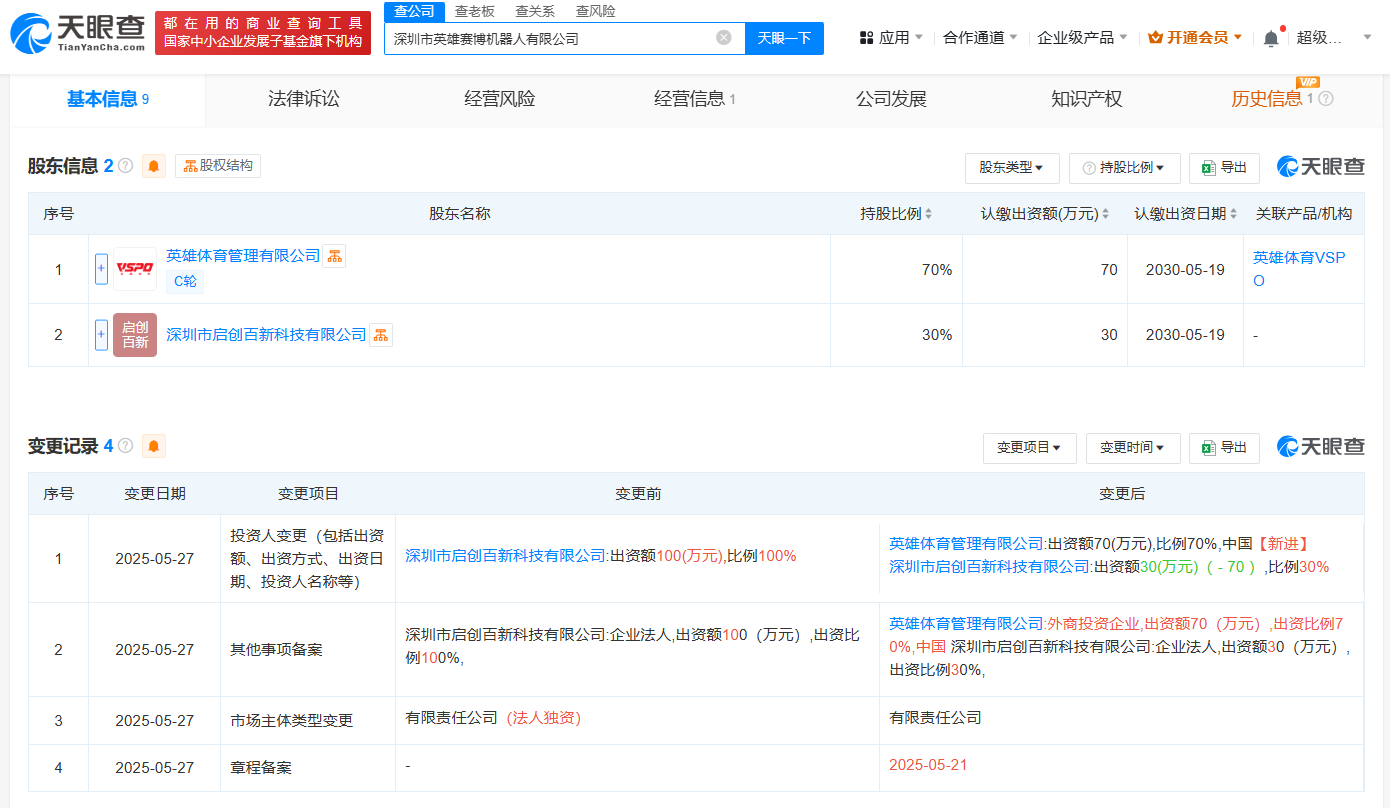Viewport: 1390px width, 808px height.
Task: Open the 持股比例 dropdown filter
Action: [x=1124, y=168]
